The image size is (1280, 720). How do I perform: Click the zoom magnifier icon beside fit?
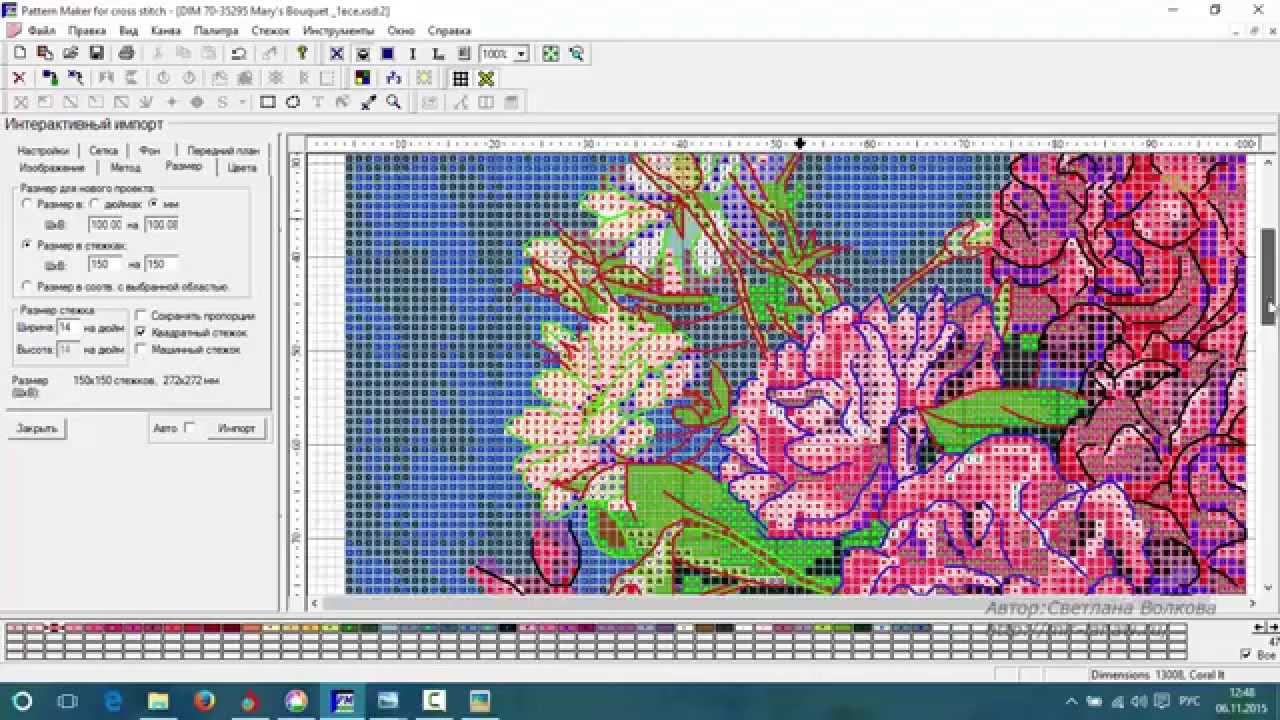(x=576, y=53)
